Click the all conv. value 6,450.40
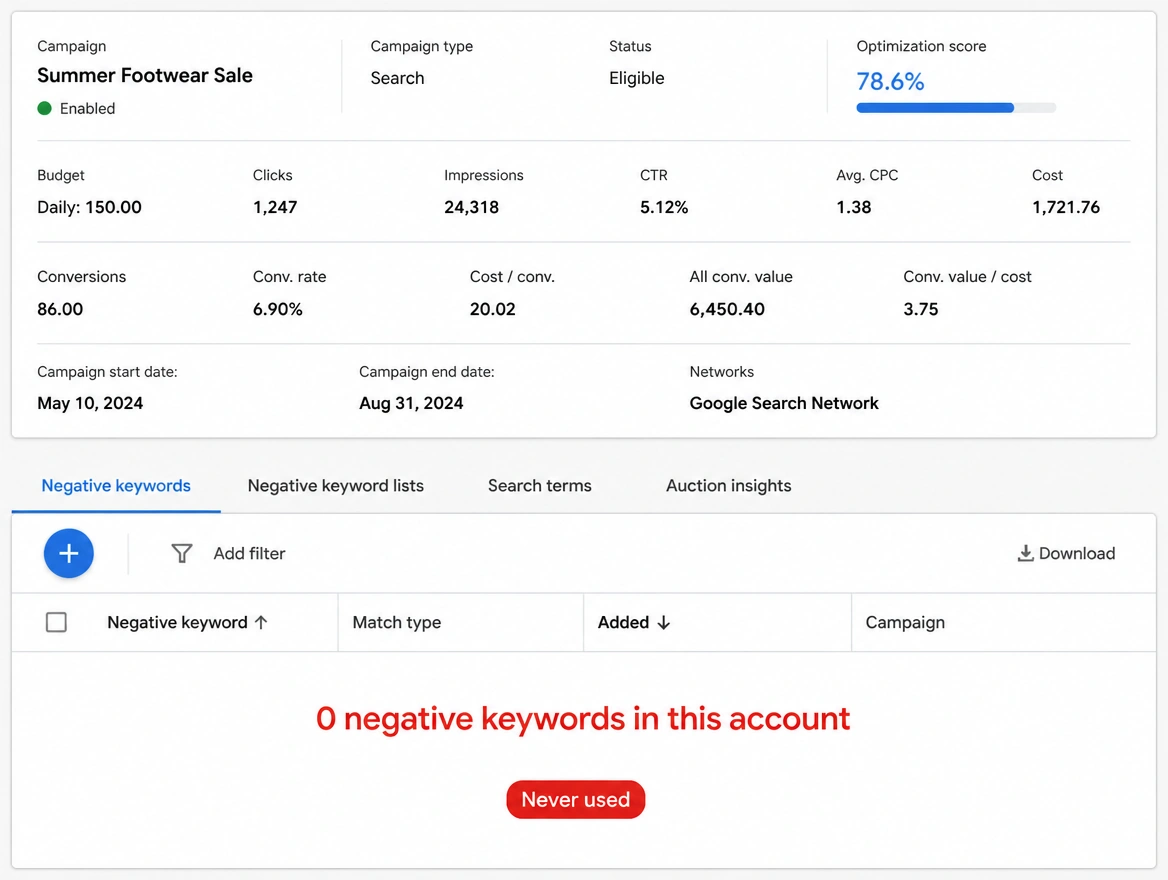1168x880 pixels. tap(727, 309)
